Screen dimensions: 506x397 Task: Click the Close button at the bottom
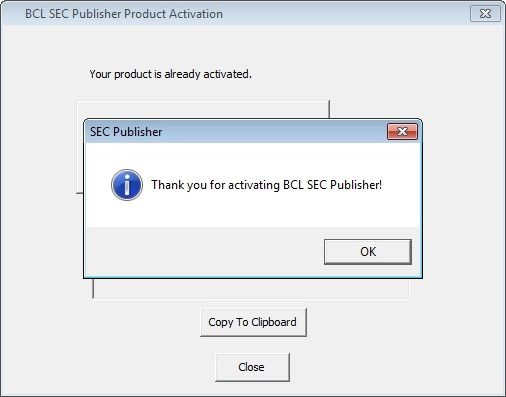[x=252, y=367]
